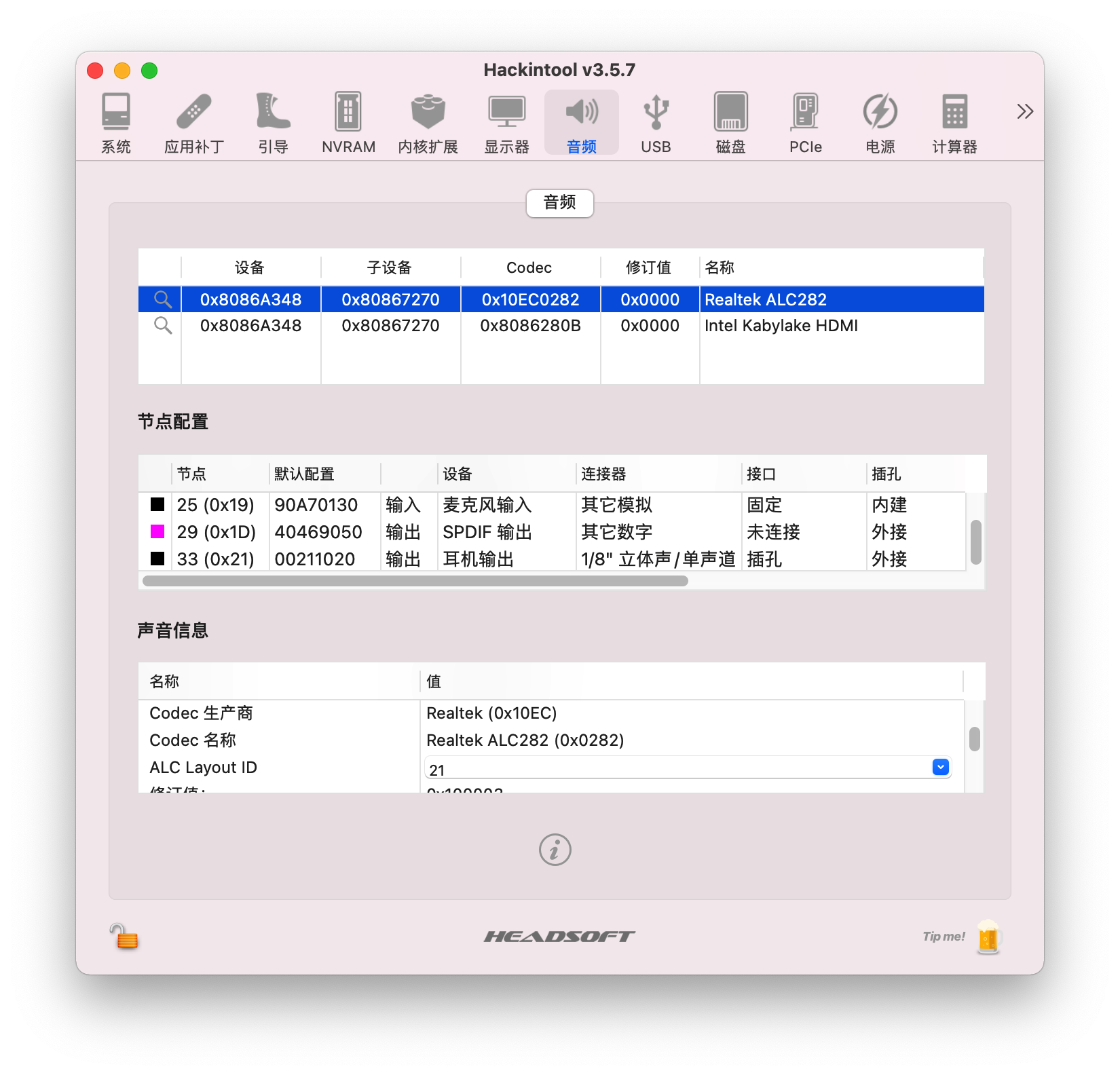This screenshot has height=1075, width=1120.
Task: Select the Realtek (0x10EC) manufacturer value
Action: point(491,713)
